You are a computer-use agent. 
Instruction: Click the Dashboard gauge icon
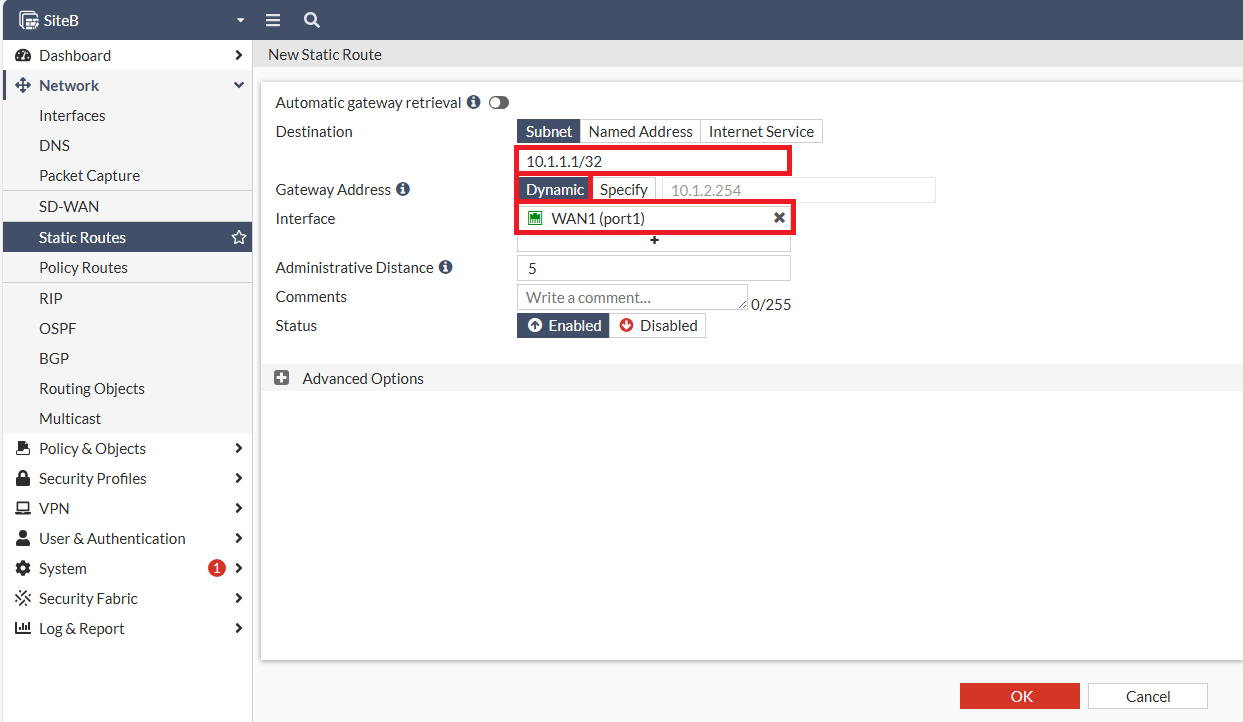pos(23,56)
